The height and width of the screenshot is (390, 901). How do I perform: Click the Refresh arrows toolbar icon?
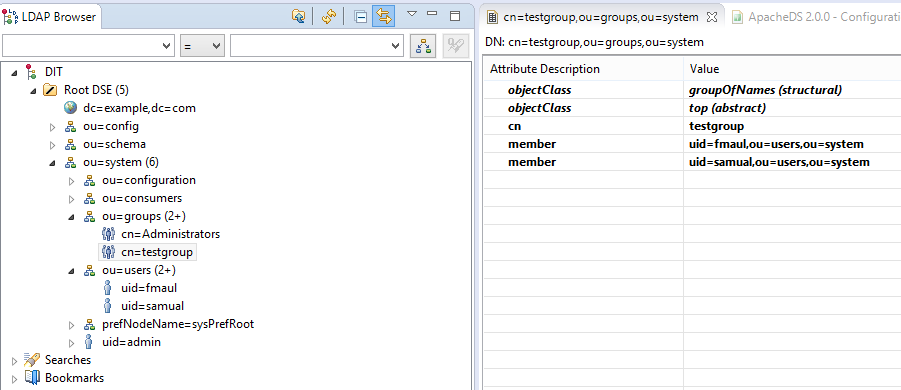coord(329,16)
